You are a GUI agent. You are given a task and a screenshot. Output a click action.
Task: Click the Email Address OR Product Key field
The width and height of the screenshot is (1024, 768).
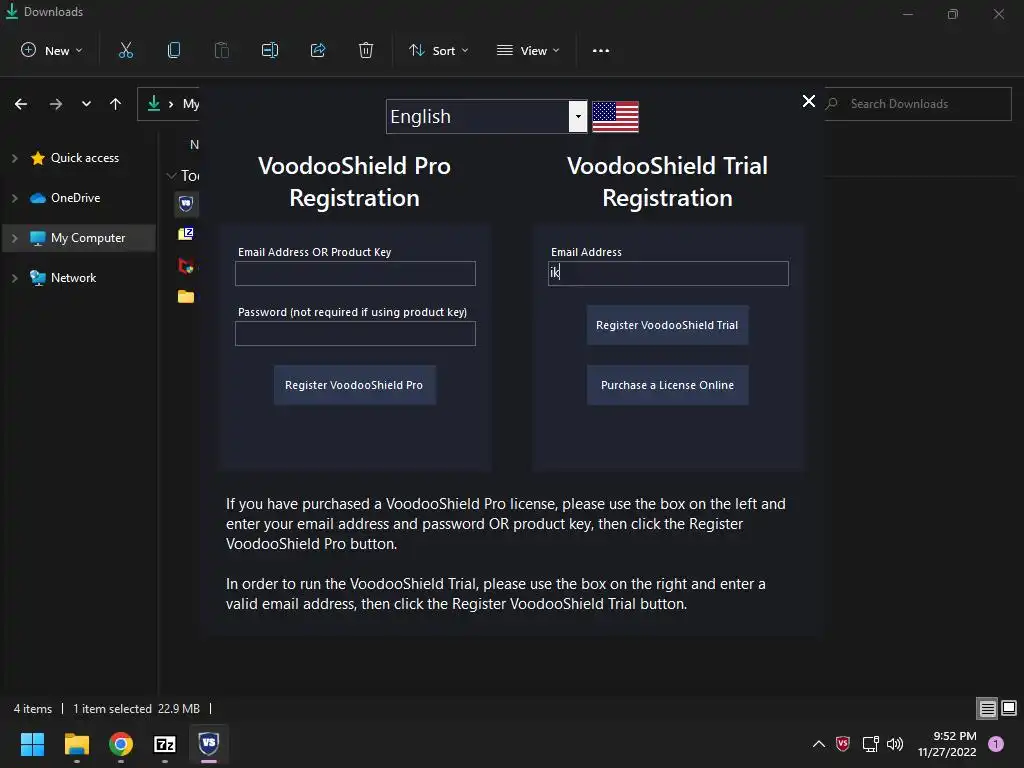[x=355, y=274]
